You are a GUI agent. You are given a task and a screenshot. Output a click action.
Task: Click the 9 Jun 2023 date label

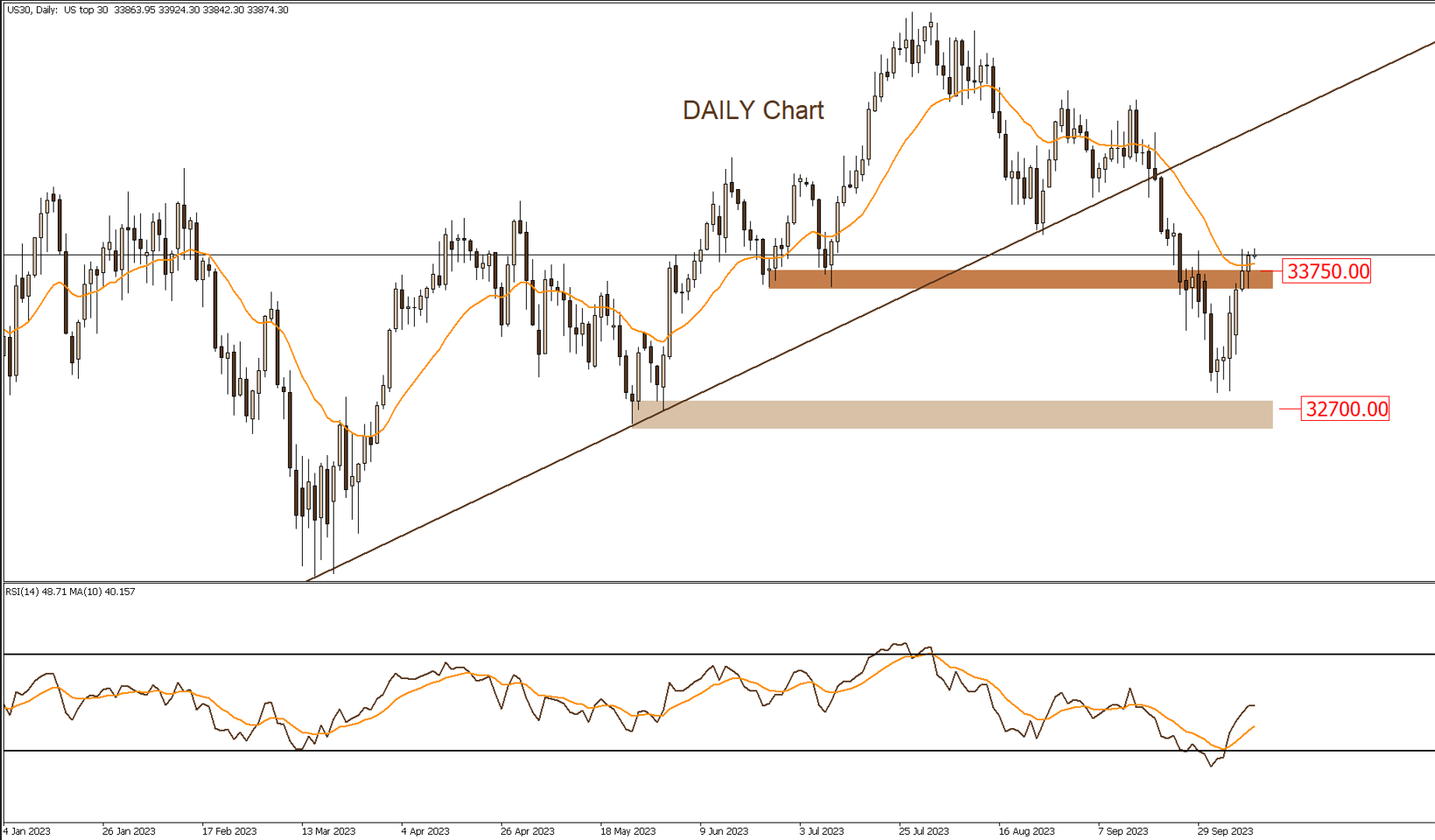click(724, 830)
